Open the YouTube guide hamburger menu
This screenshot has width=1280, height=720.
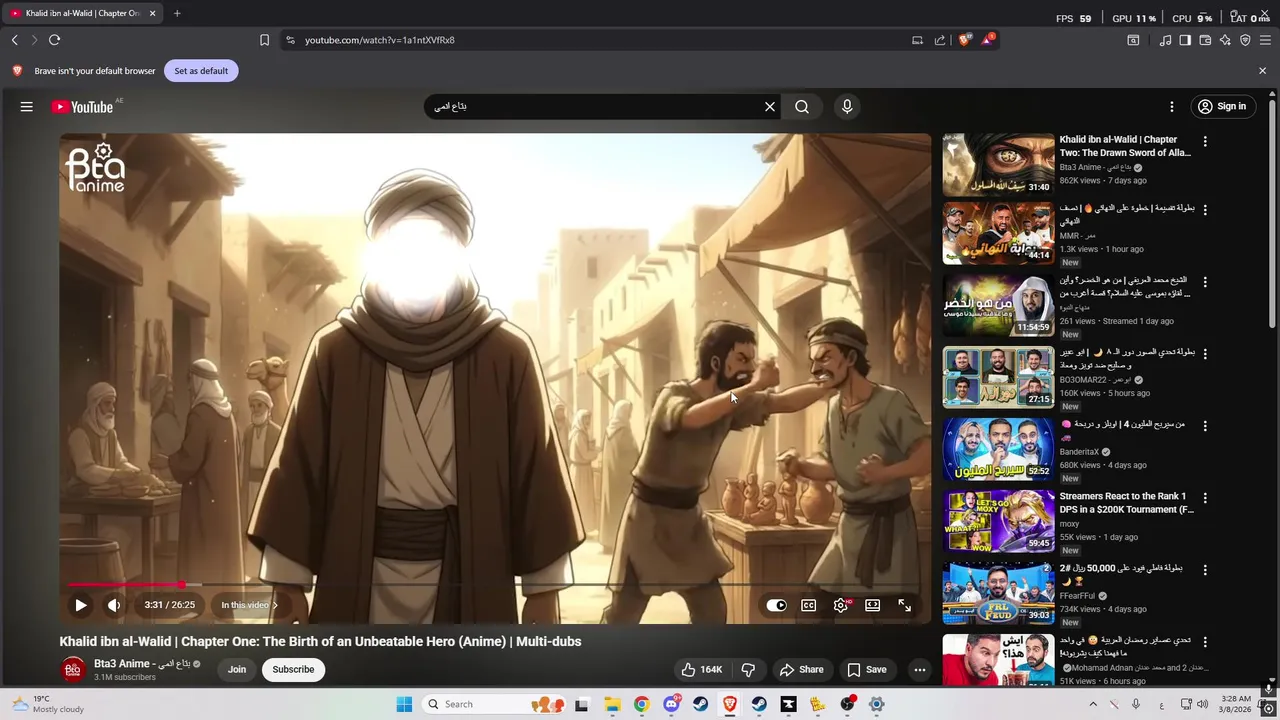point(27,107)
